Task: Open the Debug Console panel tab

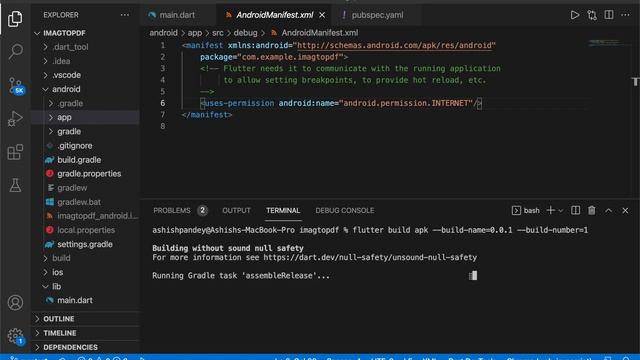Action: (x=344, y=210)
